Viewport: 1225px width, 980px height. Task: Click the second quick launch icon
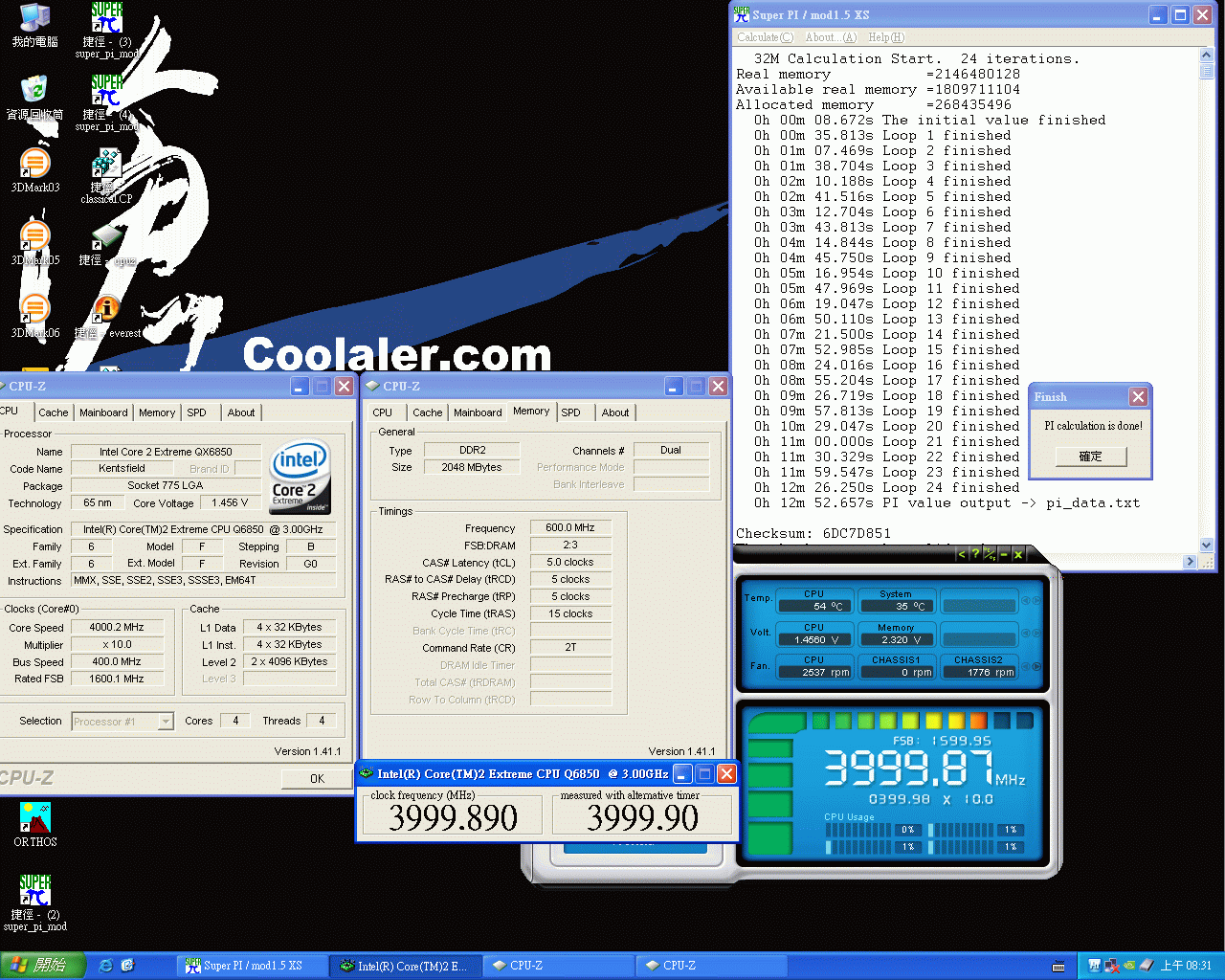[x=127, y=966]
